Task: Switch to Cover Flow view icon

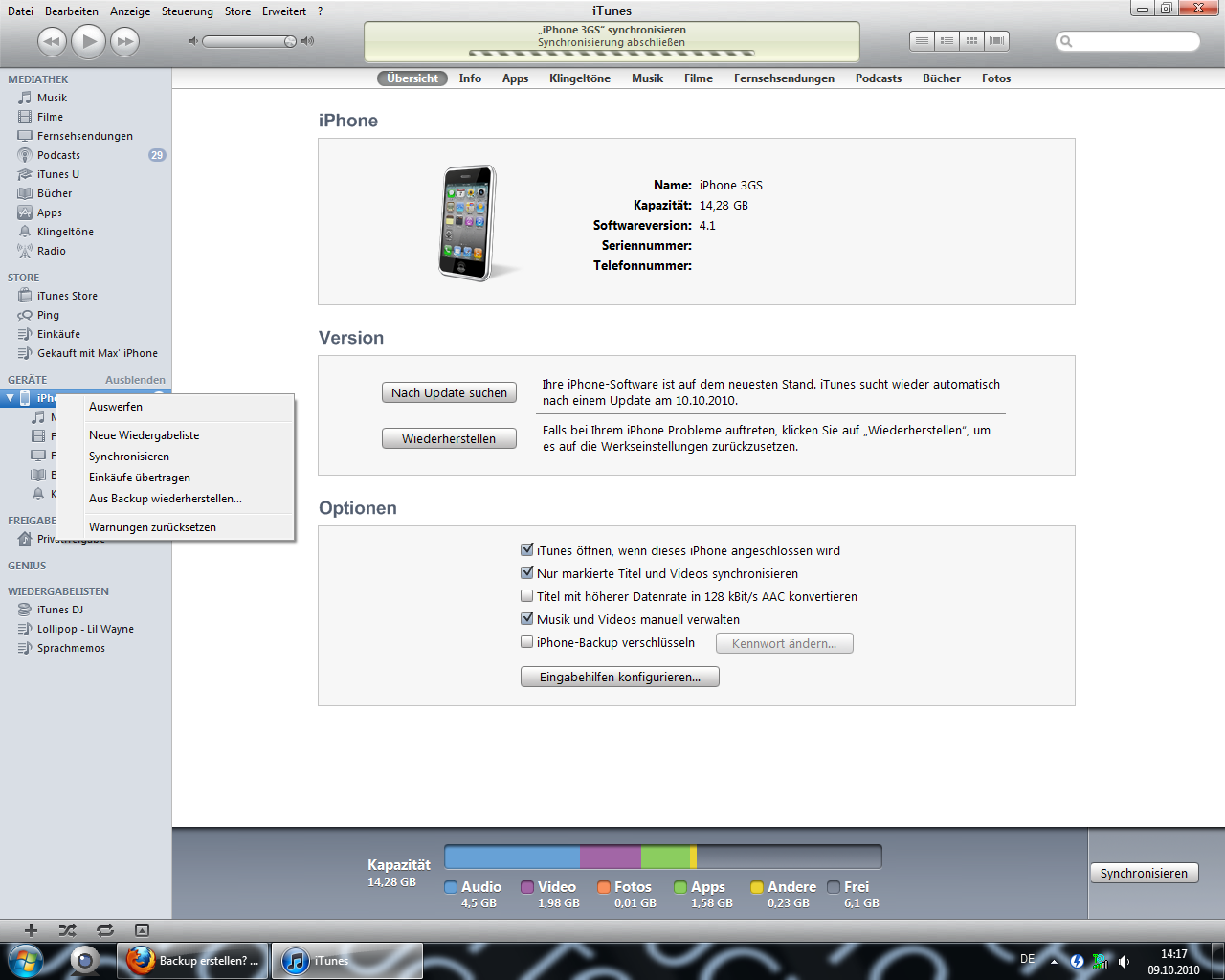Action: 996,41
